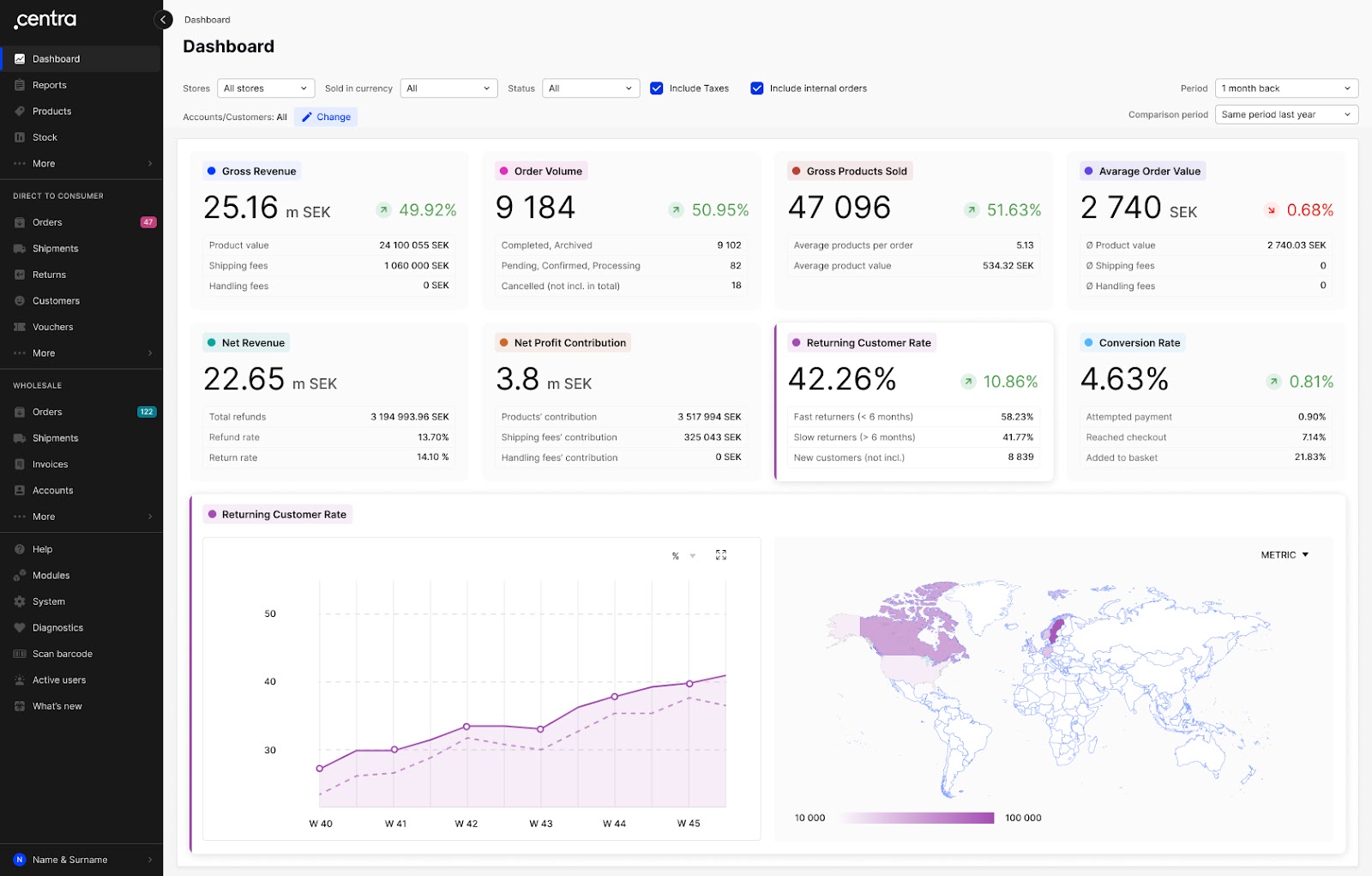This screenshot has width=1372, height=876.
Task: Click the Accounts icon
Action: coord(20,491)
